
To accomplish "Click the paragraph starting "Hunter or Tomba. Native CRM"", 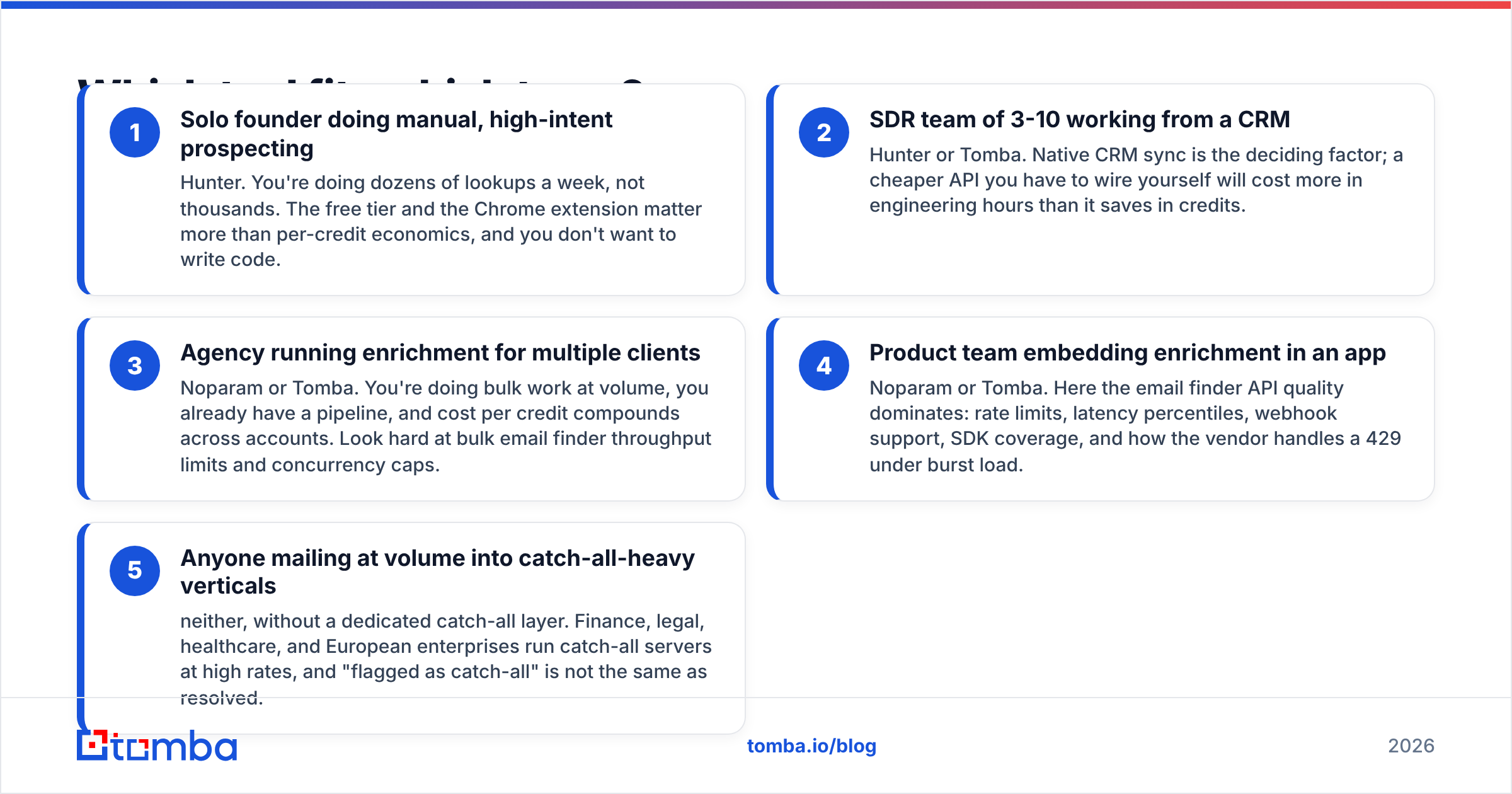I will 1136,180.
